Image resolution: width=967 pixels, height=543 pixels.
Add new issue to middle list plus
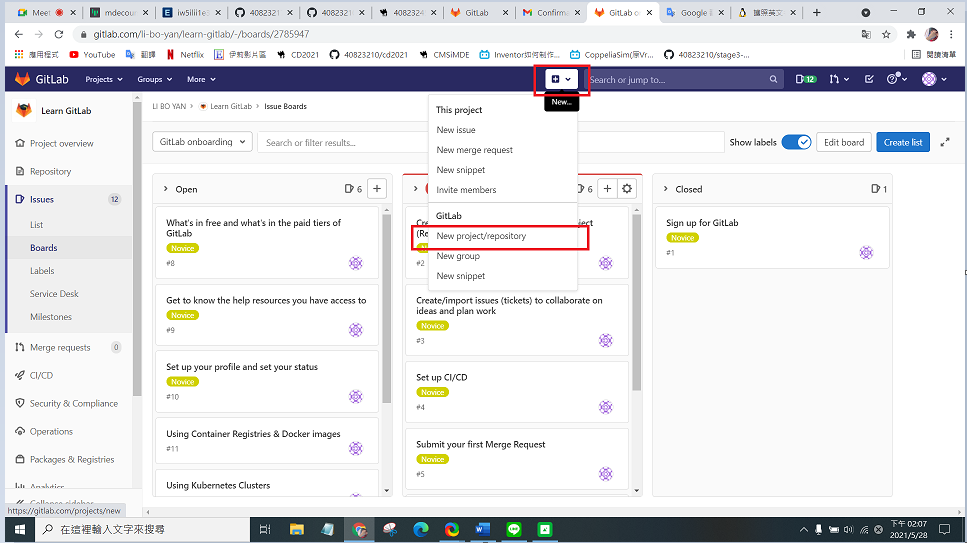(x=607, y=189)
